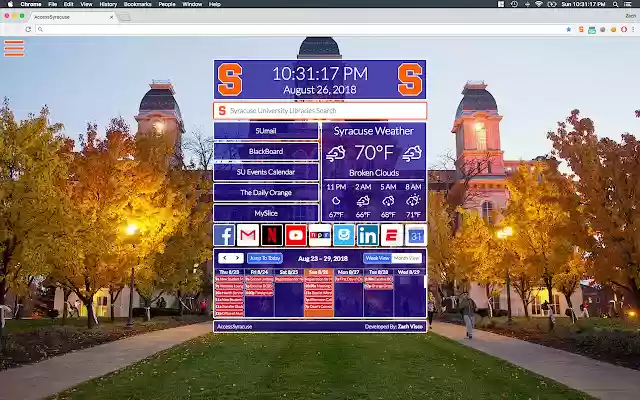Click the bookmark star in address bar
This screenshot has width=640, height=400.
(569, 29)
